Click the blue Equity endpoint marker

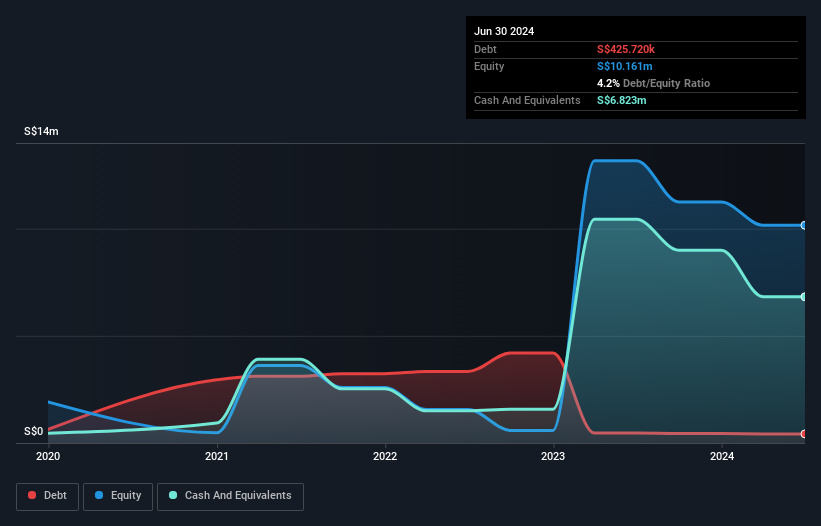[804, 226]
